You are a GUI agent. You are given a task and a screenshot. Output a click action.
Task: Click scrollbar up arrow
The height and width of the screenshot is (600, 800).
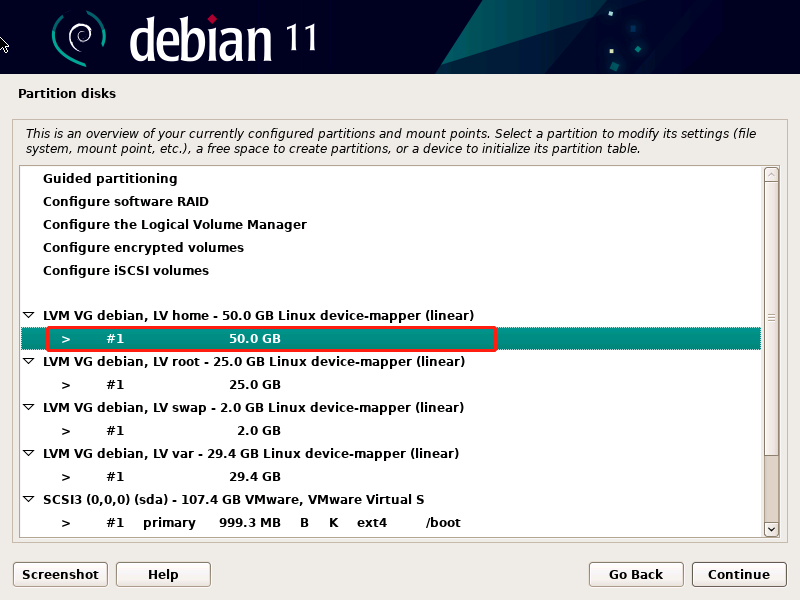pos(771,175)
